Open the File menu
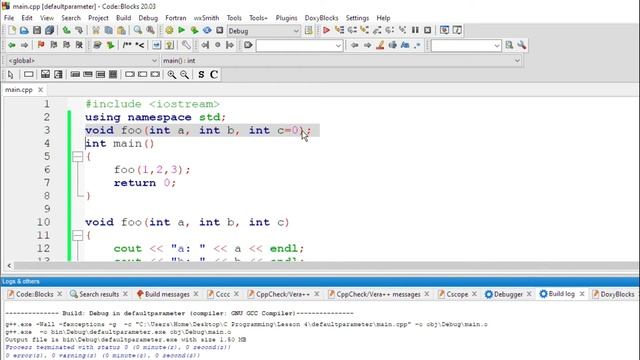This screenshot has height=360, width=640. pos(9,18)
